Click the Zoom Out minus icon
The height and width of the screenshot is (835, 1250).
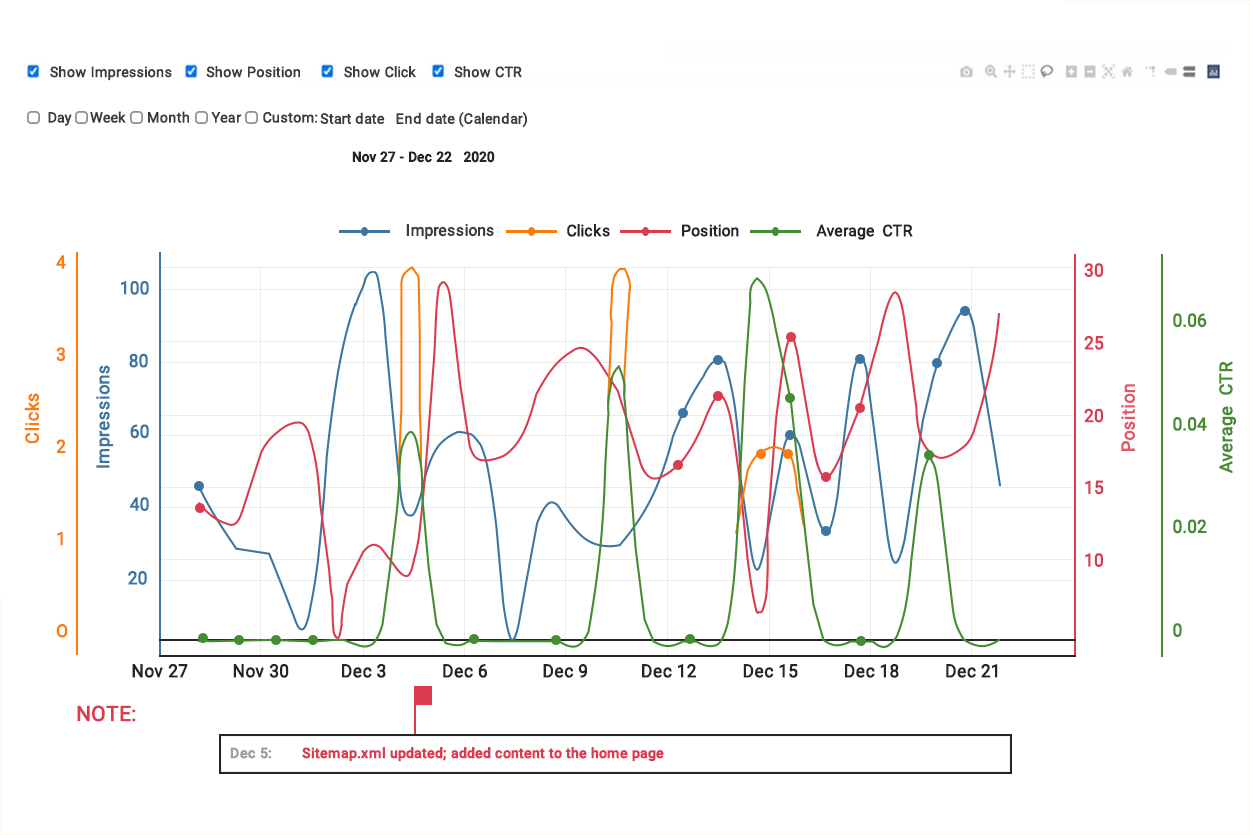click(x=1090, y=72)
